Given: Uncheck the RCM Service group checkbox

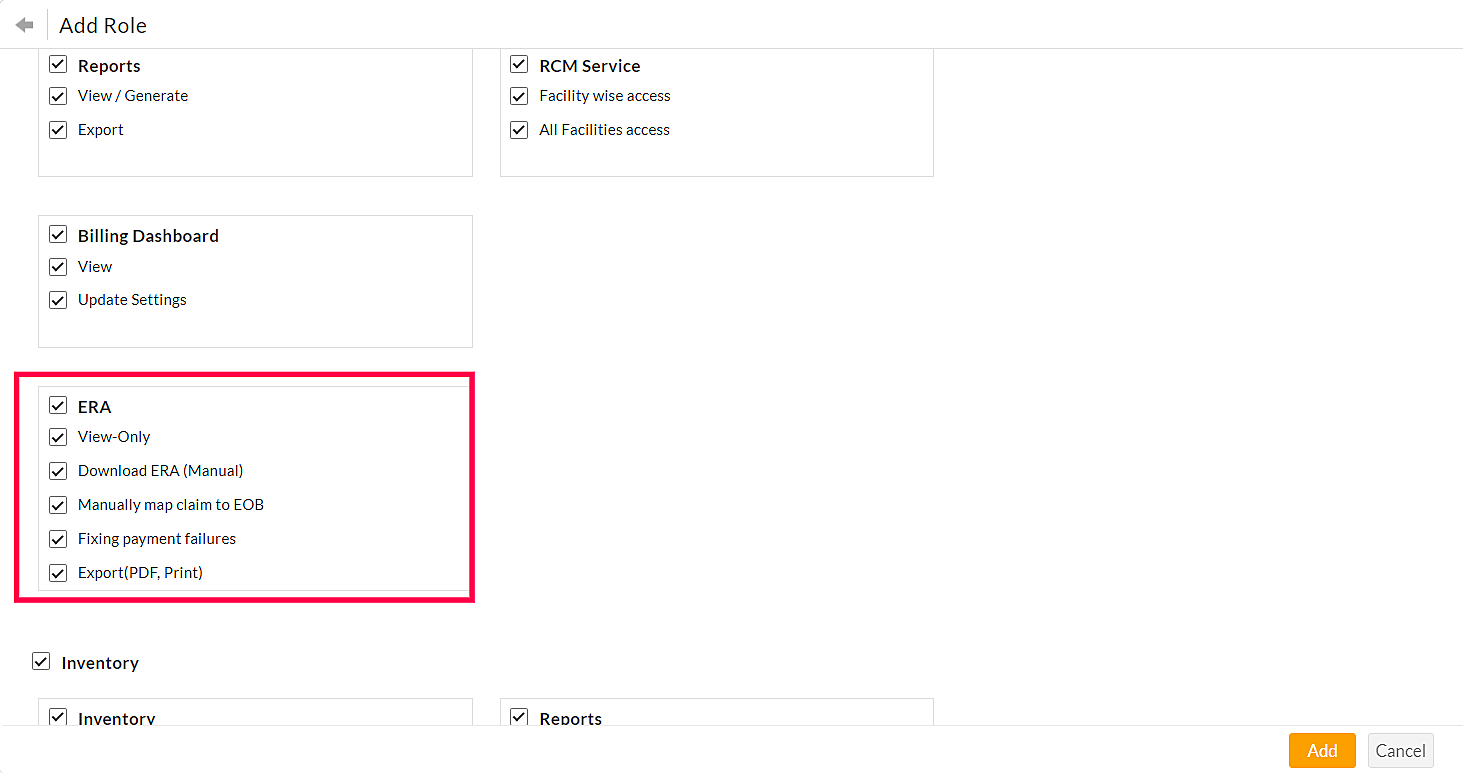Looking at the screenshot, I should [x=519, y=65].
